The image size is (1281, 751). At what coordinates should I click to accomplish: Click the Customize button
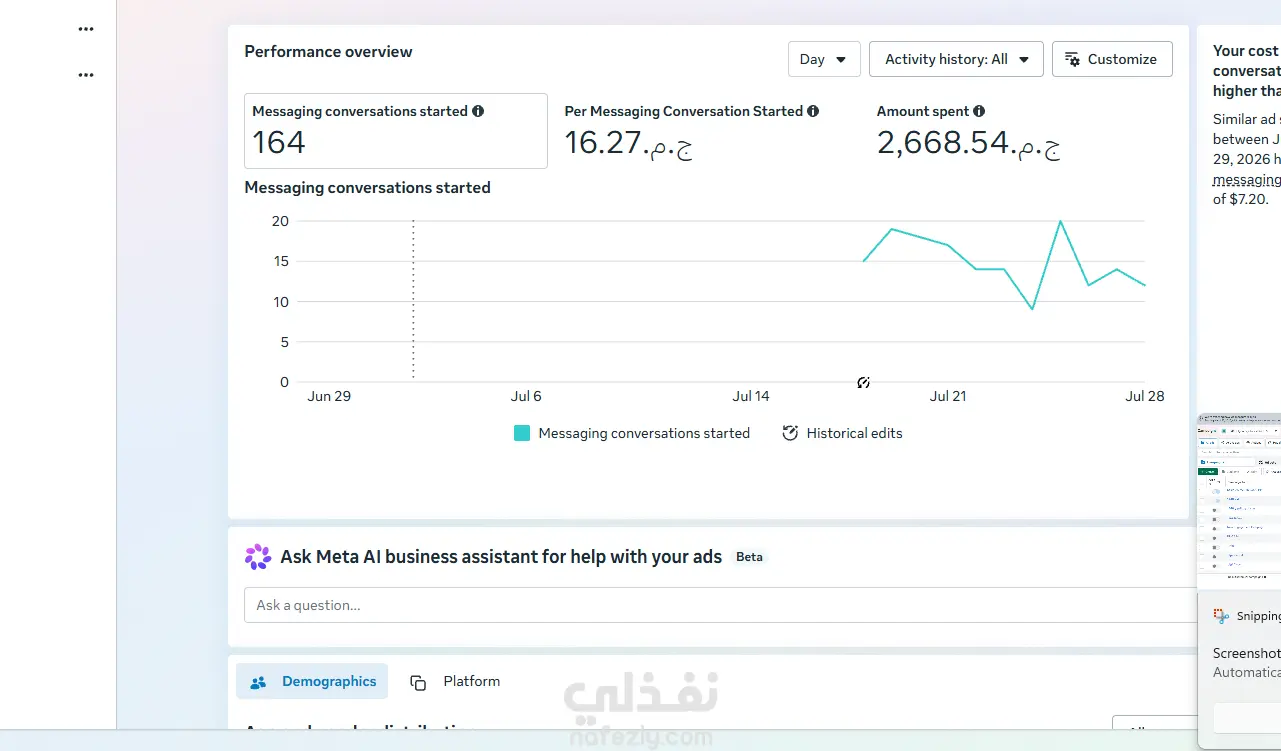coord(1112,59)
